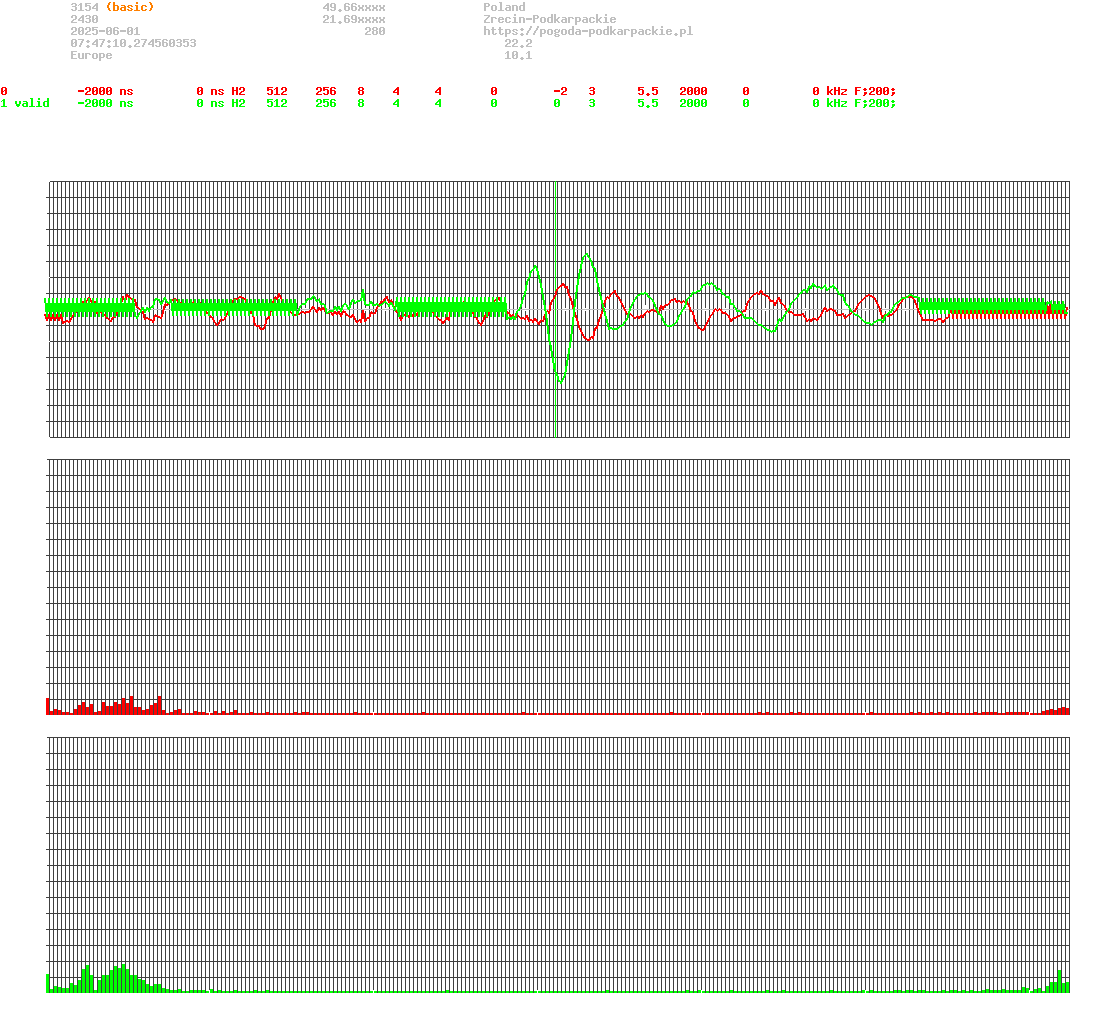Image resolution: width=1095 pixels, height=1015 pixels.
Task: Click the green "256" value
Action: [x=325, y=103]
